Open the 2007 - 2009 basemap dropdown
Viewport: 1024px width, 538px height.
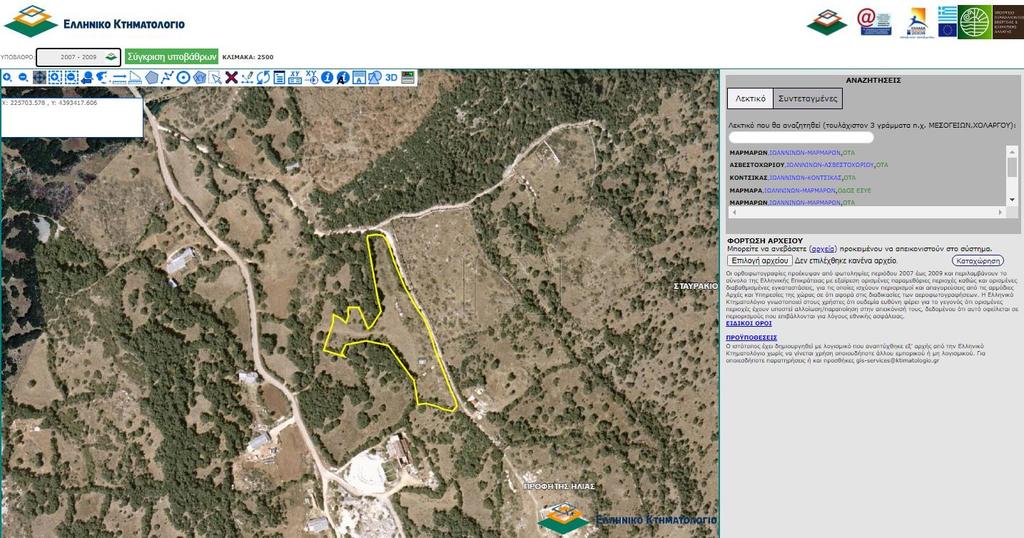78,57
